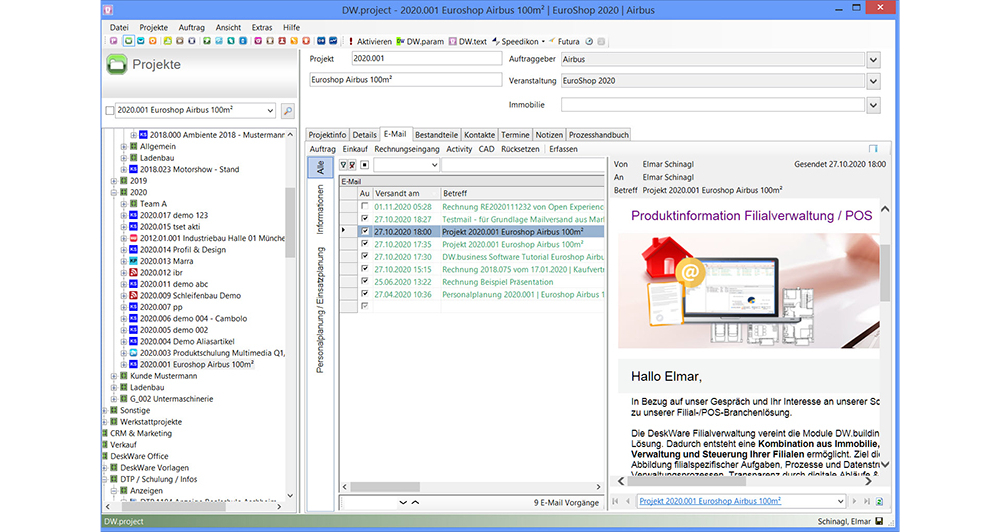Viewport: 1000px width, 532px height.
Task: Click the save disk icon in status bar
Action: (x=878, y=522)
